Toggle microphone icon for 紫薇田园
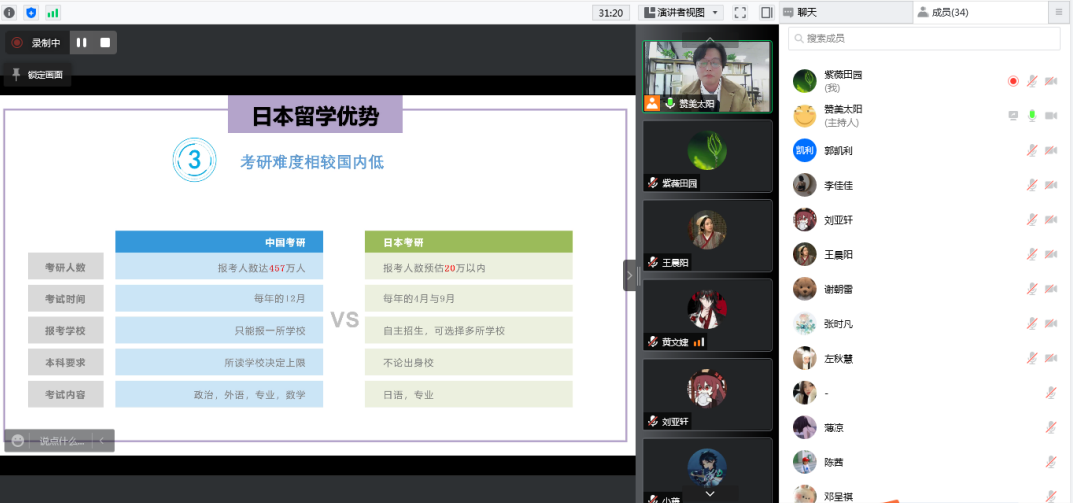This screenshot has height=503, width=1073. [x=1031, y=81]
